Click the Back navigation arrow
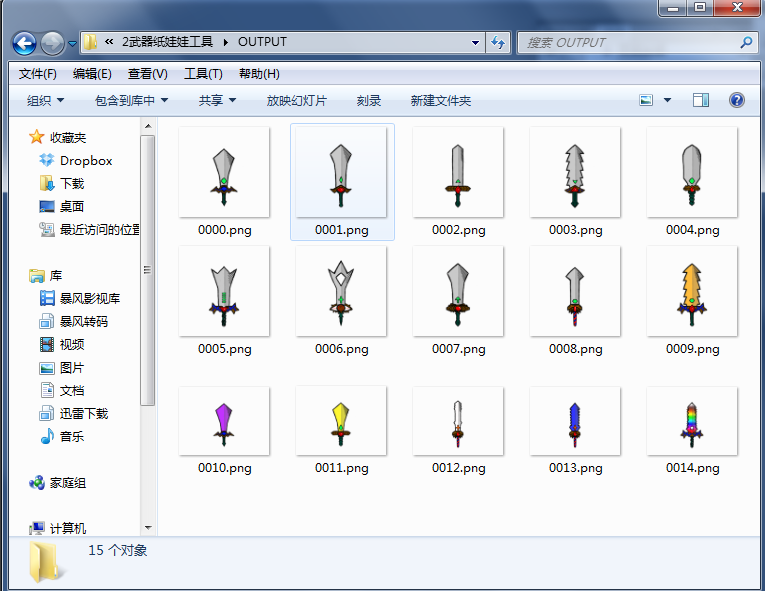765x591 pixels. pyautogui.click(x=24, y=43)
